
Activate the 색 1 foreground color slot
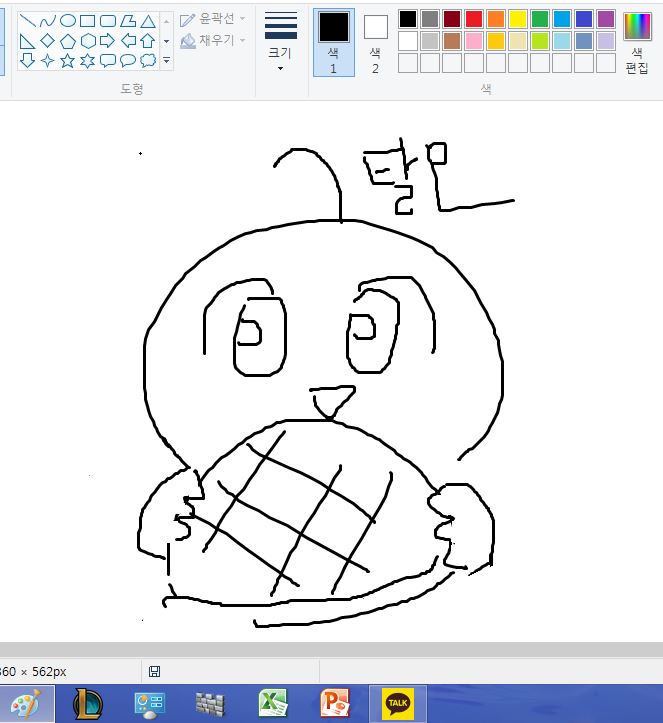[x=333, y=41]
